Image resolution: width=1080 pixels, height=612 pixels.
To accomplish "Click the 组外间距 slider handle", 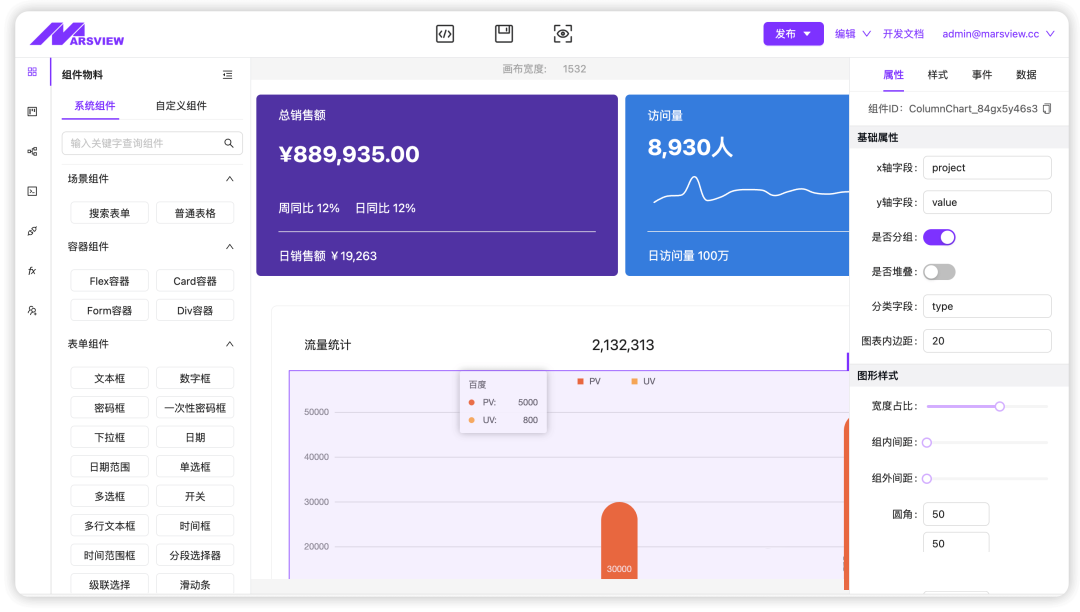I will coord(927,478).
